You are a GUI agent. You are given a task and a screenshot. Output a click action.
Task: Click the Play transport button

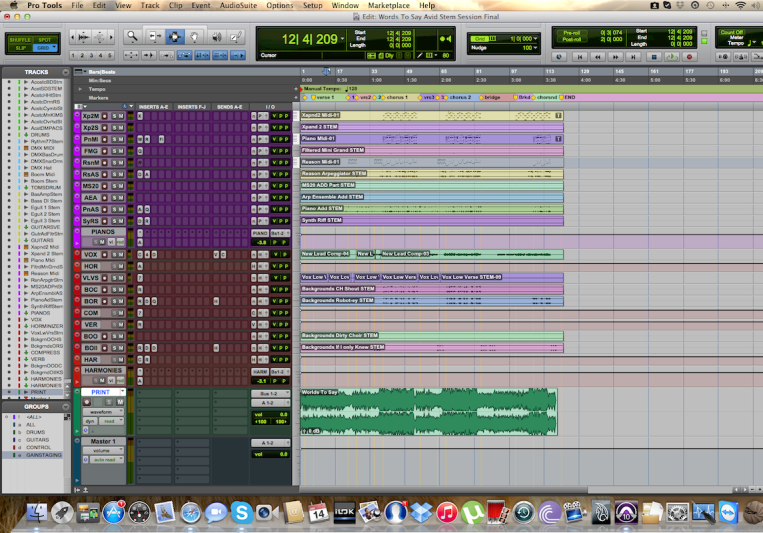tap(672, 57)
